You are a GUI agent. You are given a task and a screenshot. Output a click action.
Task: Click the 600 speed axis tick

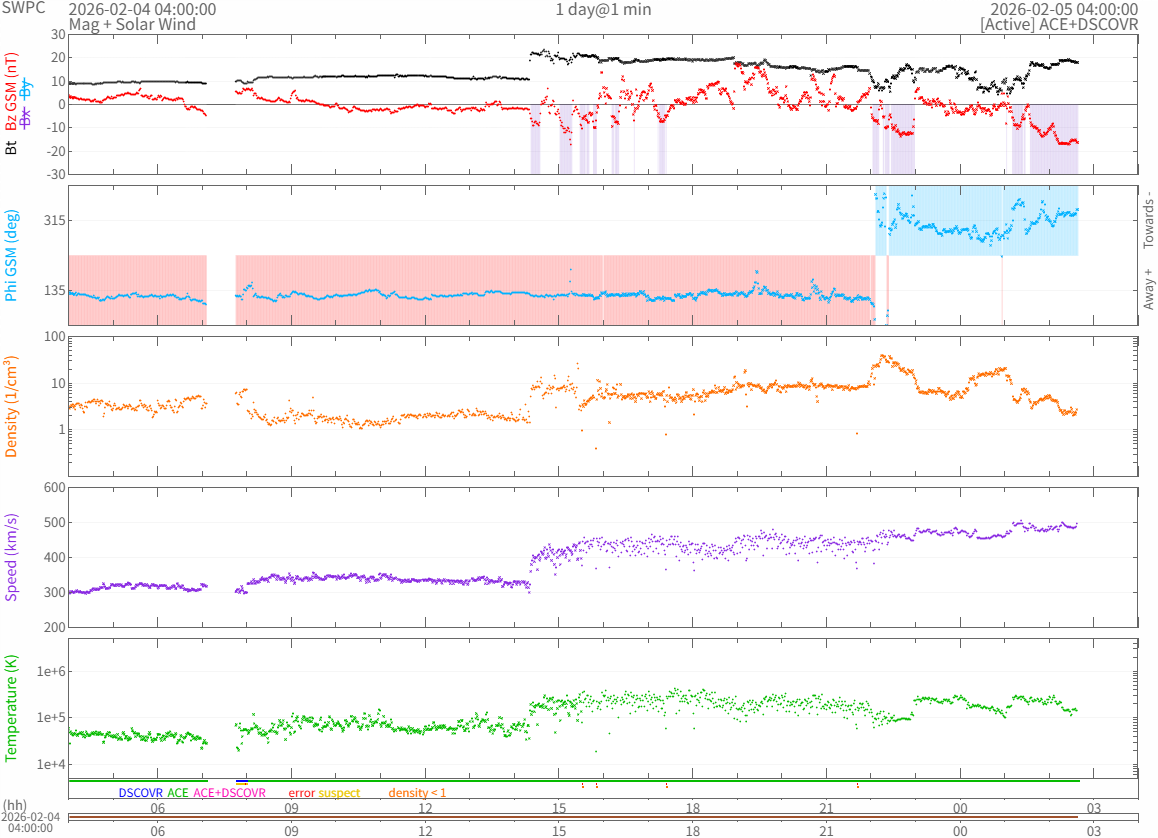[55, 487]
